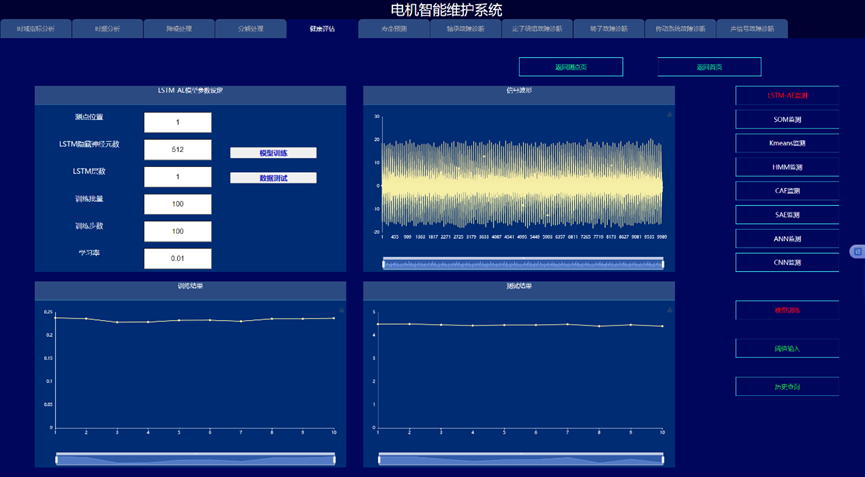
Task: Go back using the 返回首页 button
Action: [709, 67]
